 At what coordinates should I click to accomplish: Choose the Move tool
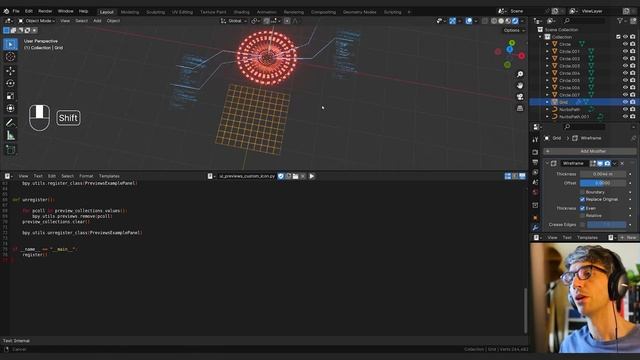11,71
